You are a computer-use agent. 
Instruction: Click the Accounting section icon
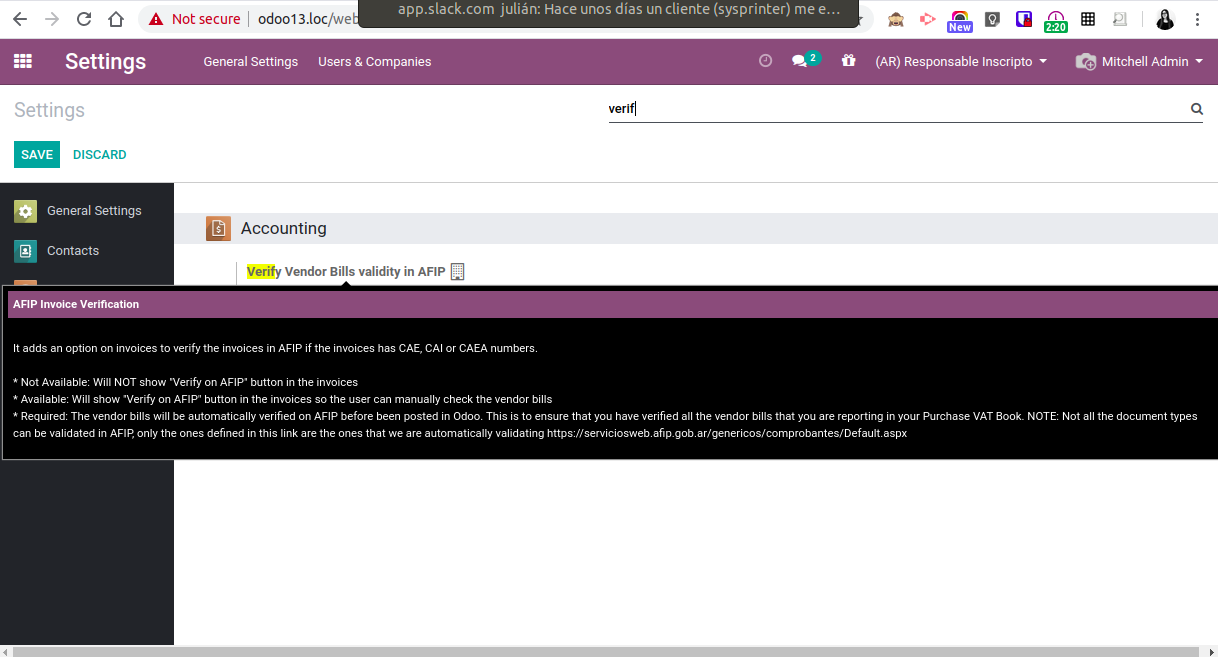[218, 228]
